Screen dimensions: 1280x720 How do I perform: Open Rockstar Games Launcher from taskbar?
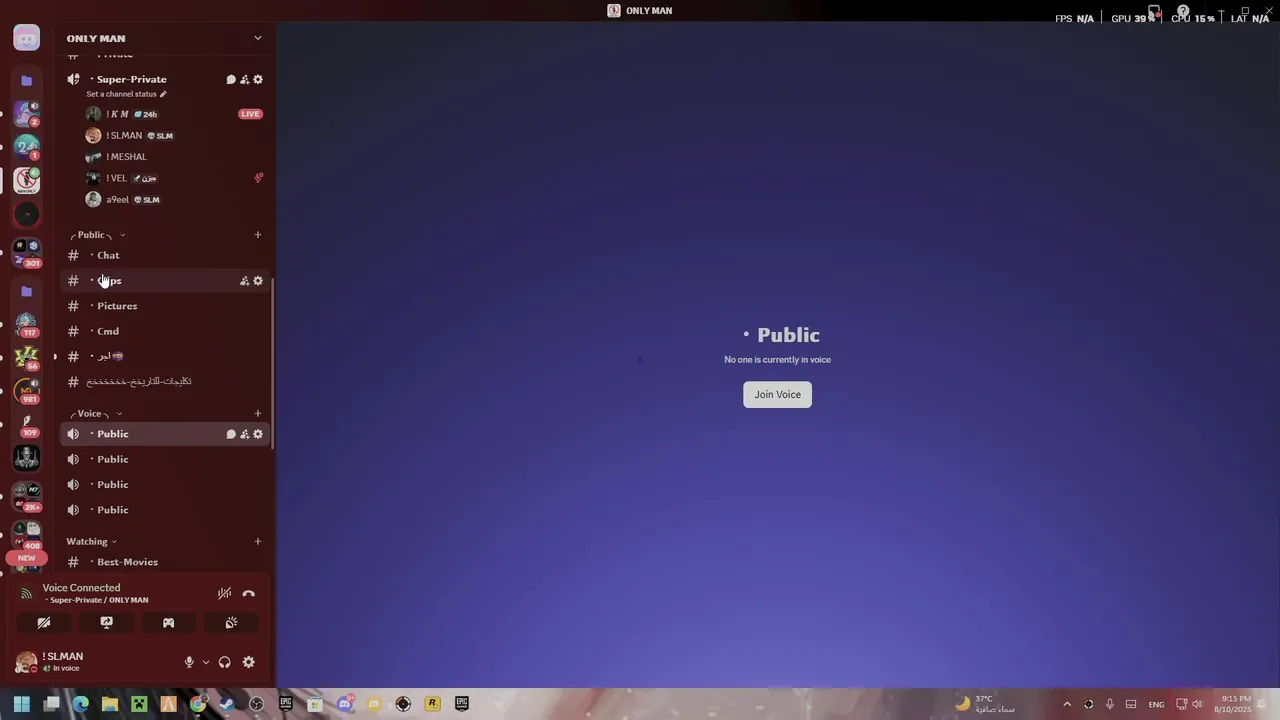(x=432, y=704)
